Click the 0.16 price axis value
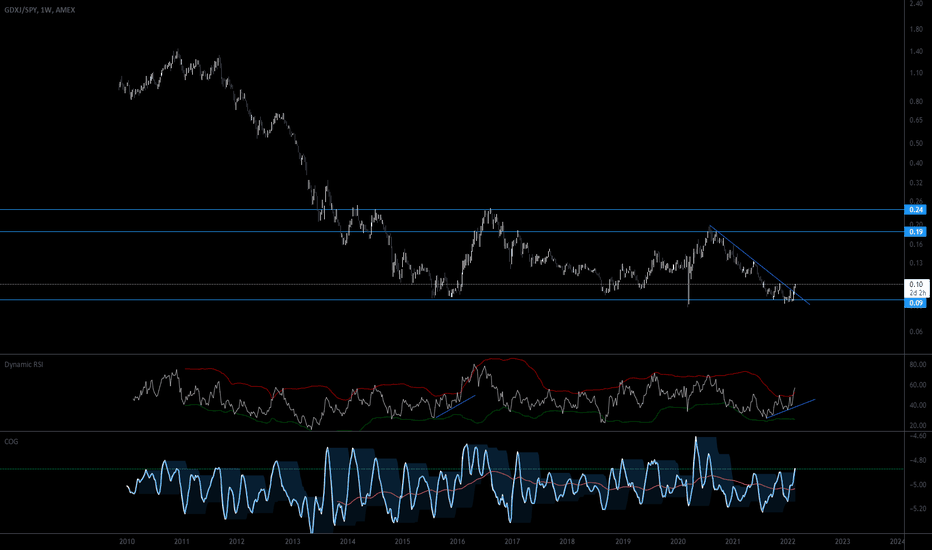This screenshot has width=932, height=550. click(x=916, y=244)
